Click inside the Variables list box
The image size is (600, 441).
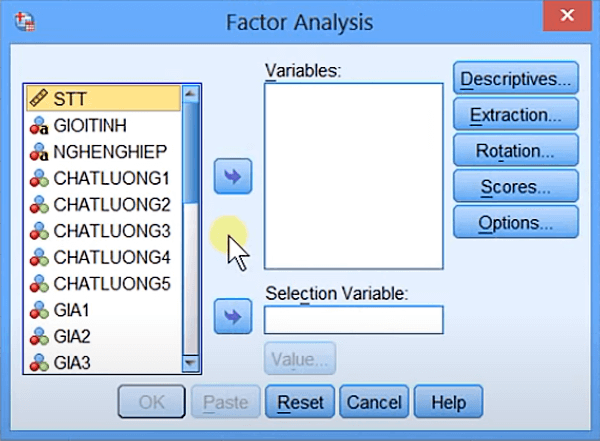(354, 176)
